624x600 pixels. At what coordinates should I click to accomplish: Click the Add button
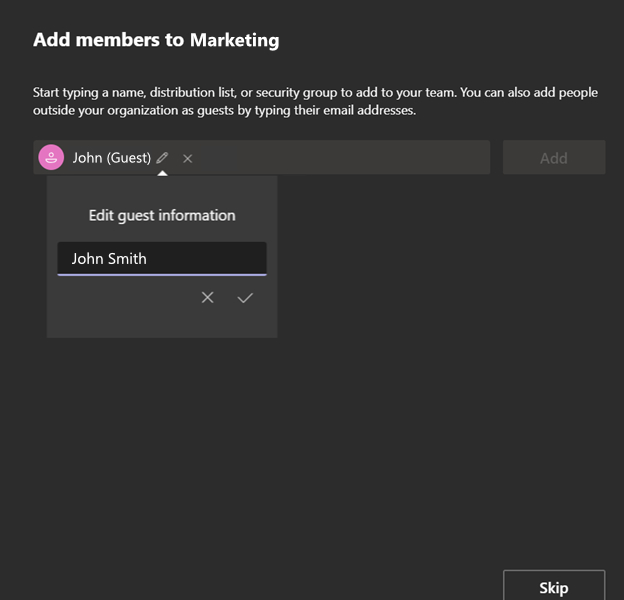point(554,157)
